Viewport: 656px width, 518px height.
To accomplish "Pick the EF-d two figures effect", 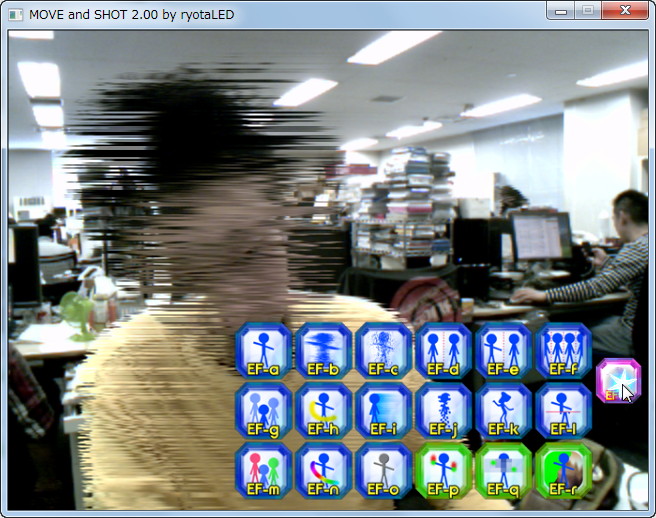I will pos(443,351).
